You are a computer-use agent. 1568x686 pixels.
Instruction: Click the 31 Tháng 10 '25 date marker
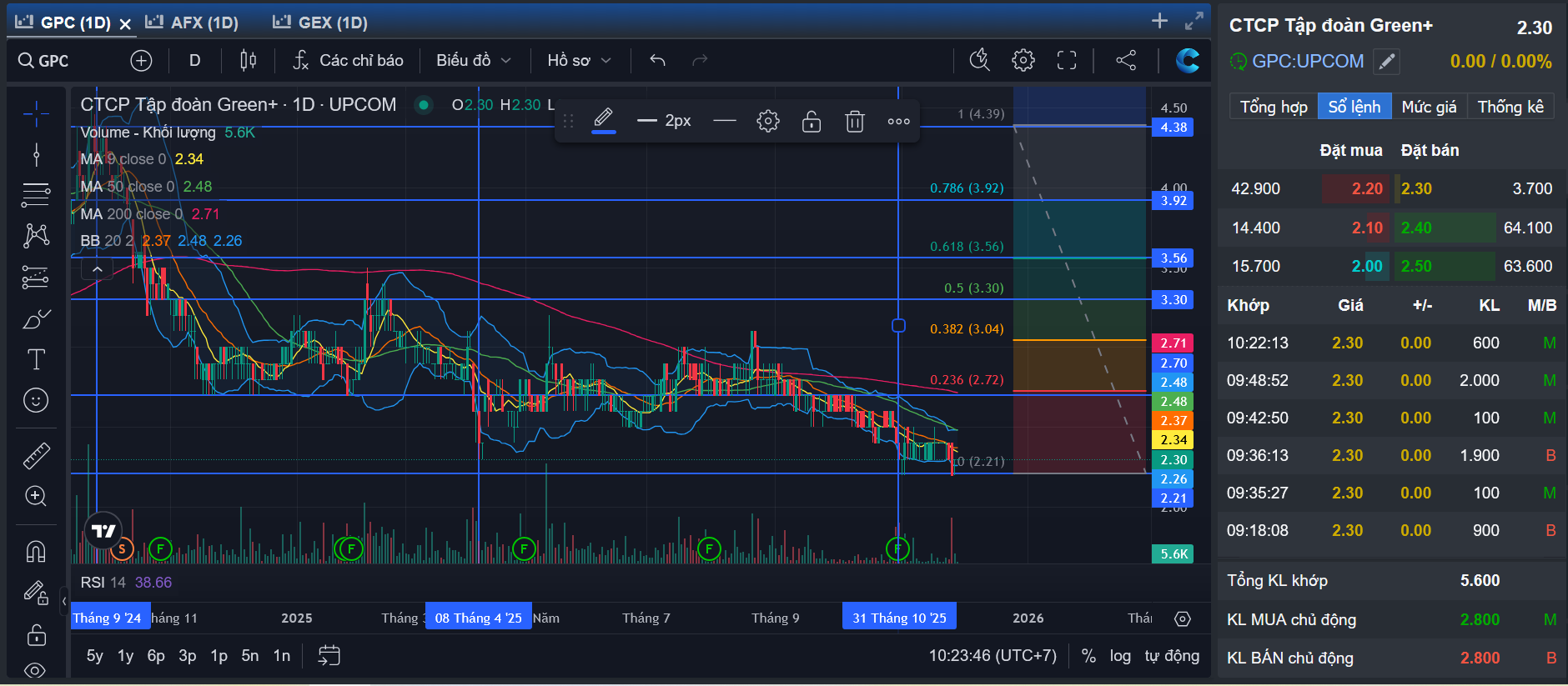[899, 618]
